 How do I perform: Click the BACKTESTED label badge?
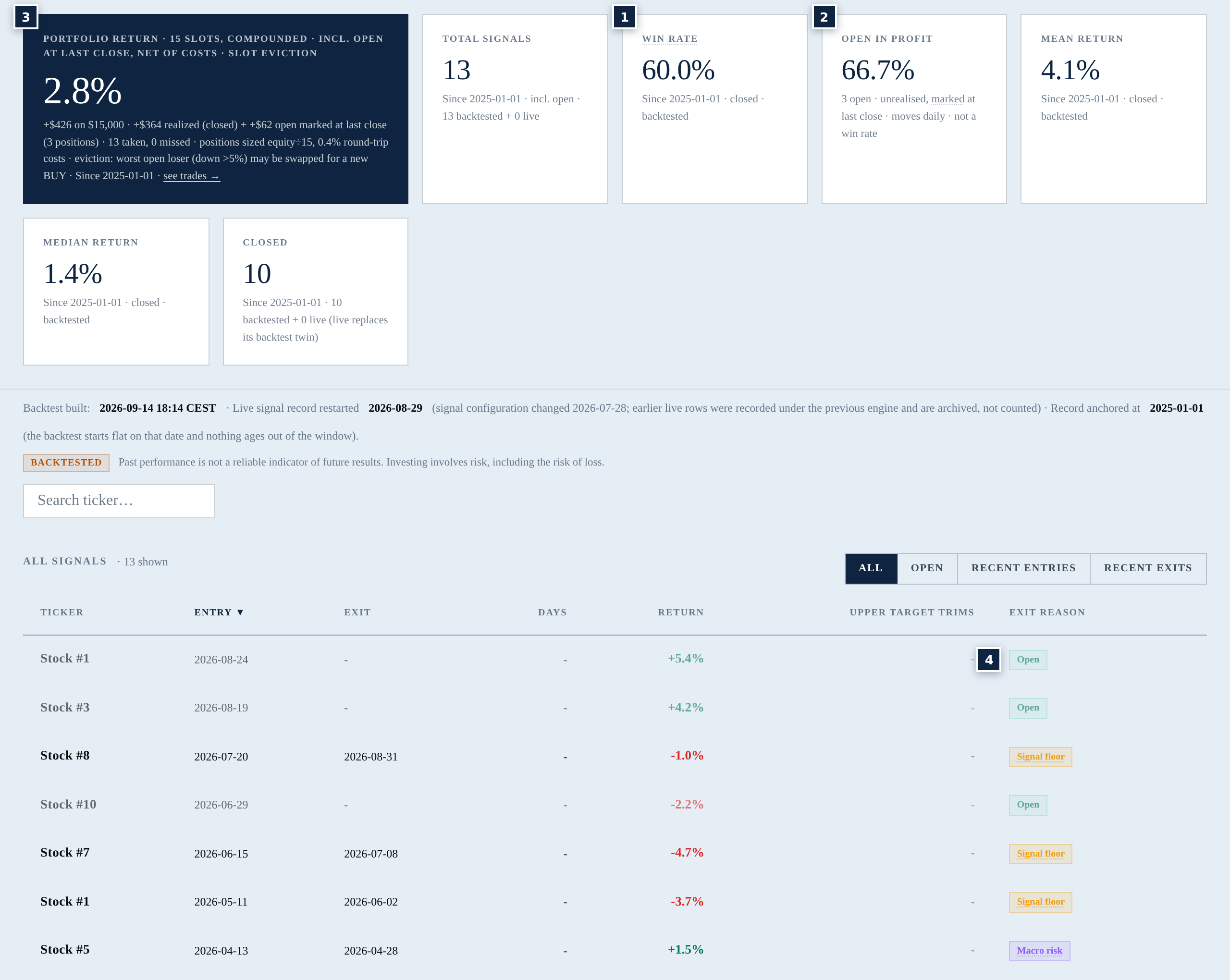click(66, 463)
